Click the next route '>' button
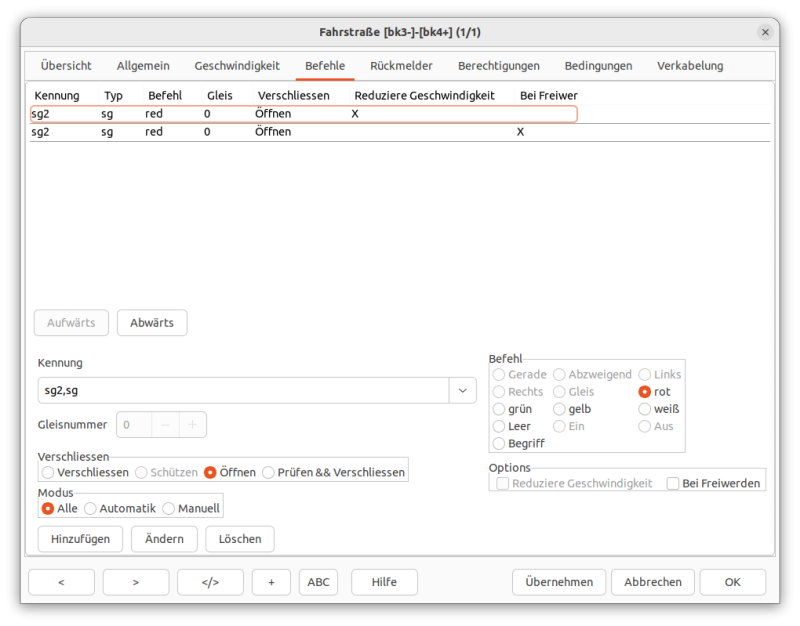Image resolution: width=800 pixels, height=626 pixels. (136, 582)
